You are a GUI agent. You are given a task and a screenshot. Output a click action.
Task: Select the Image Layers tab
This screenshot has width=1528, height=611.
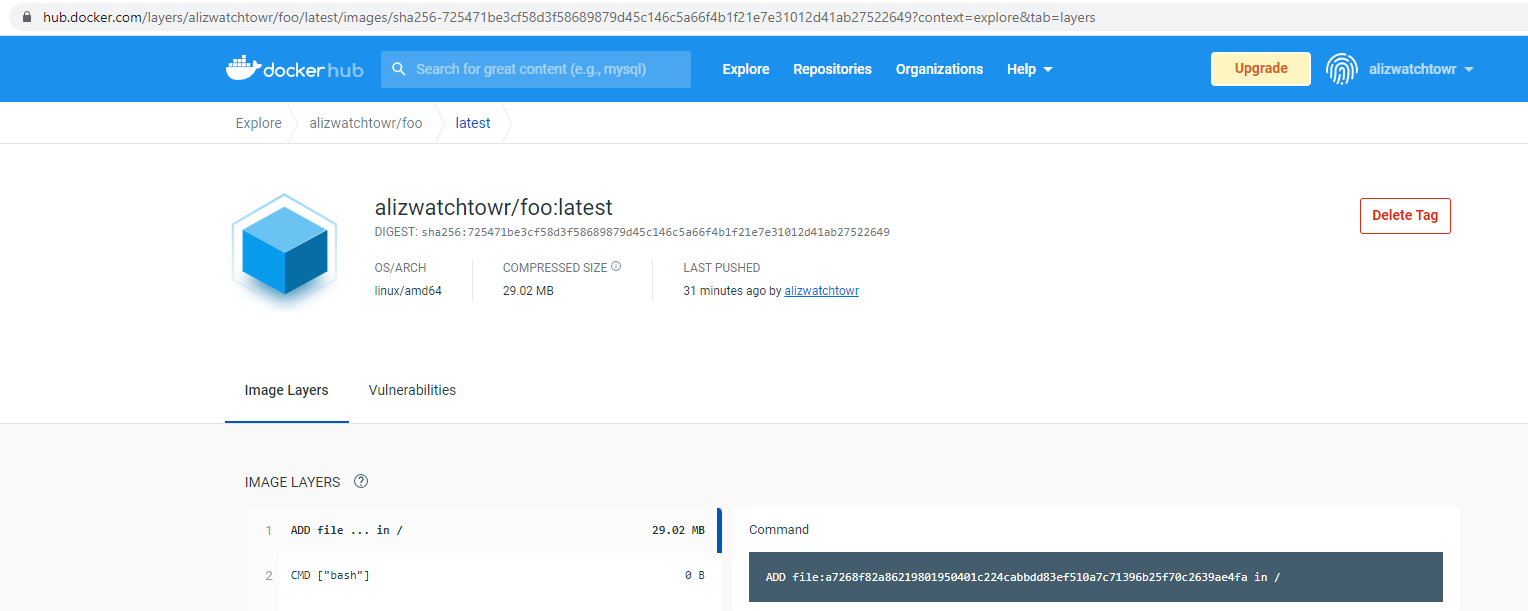[x=287, y=390]
